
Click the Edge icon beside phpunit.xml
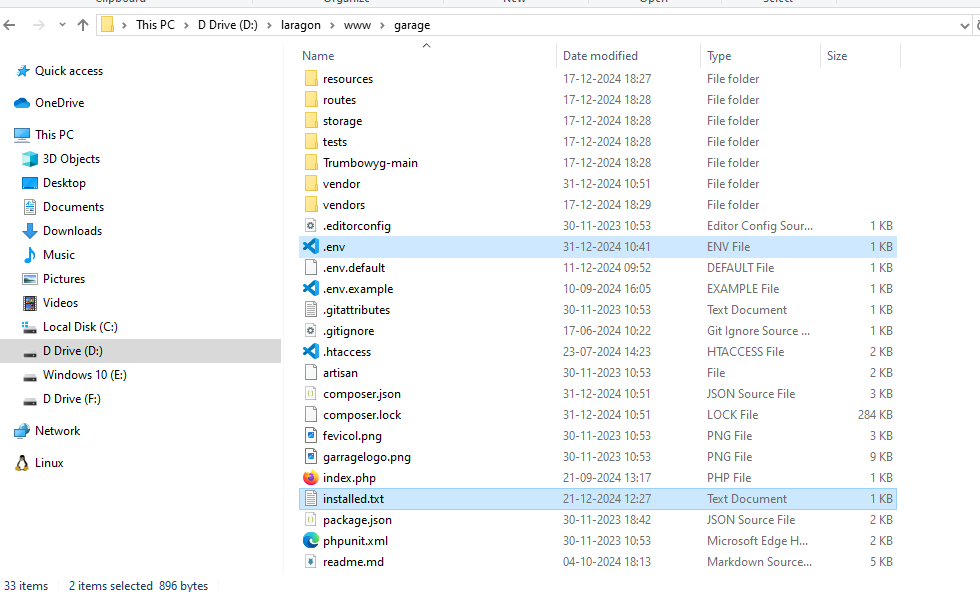[311, 541]
